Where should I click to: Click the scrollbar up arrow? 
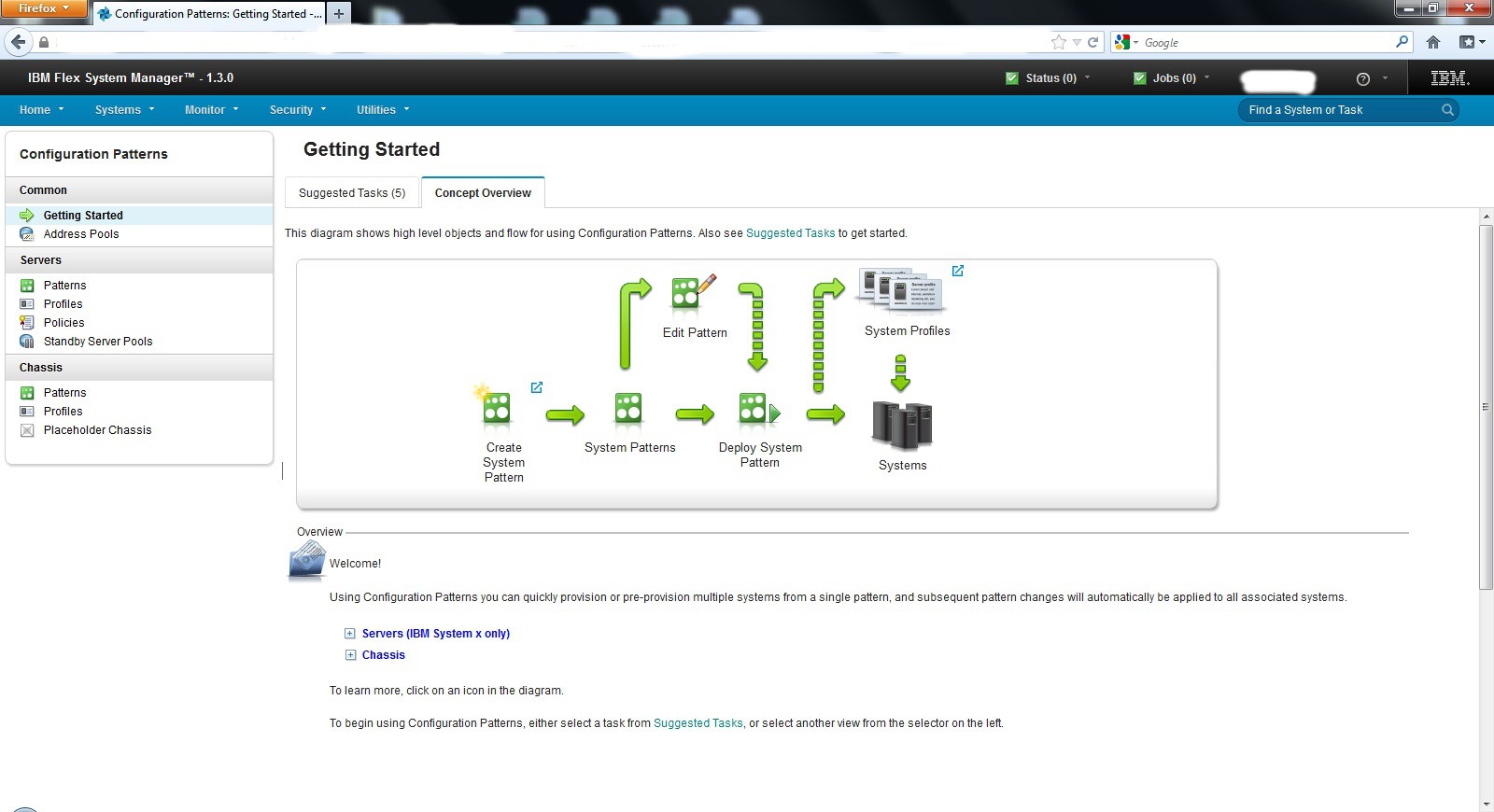(x=1487, y=217)
